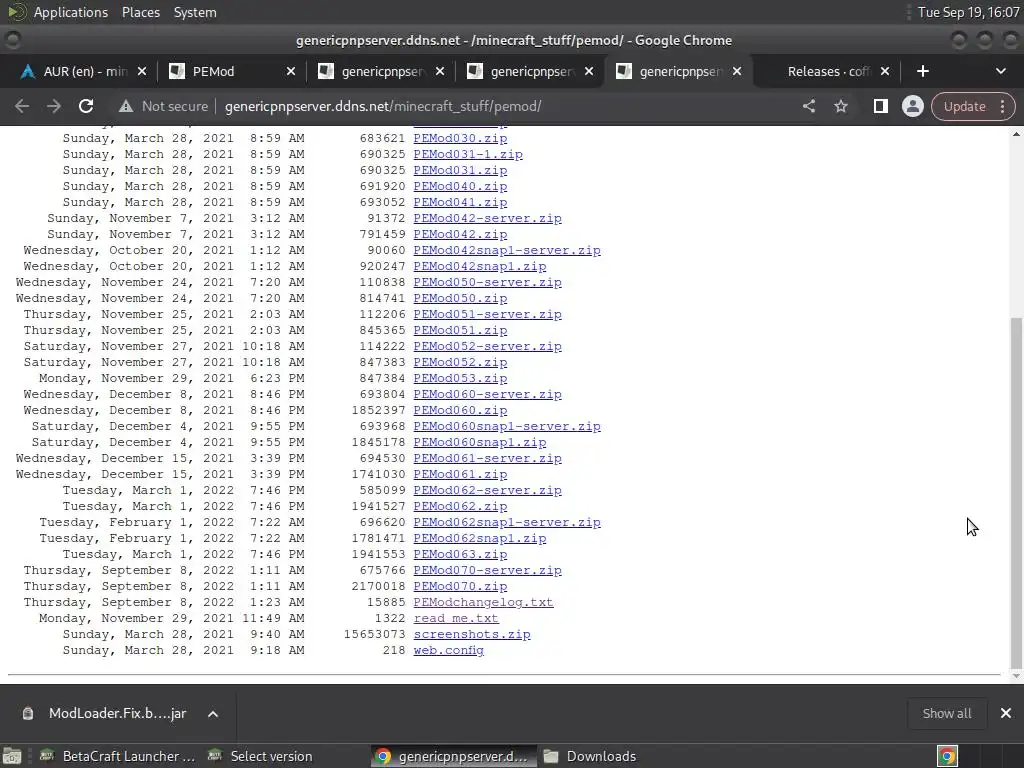Download PEMod053.zip
1024x768 pixels.
[x=460, y=378]
